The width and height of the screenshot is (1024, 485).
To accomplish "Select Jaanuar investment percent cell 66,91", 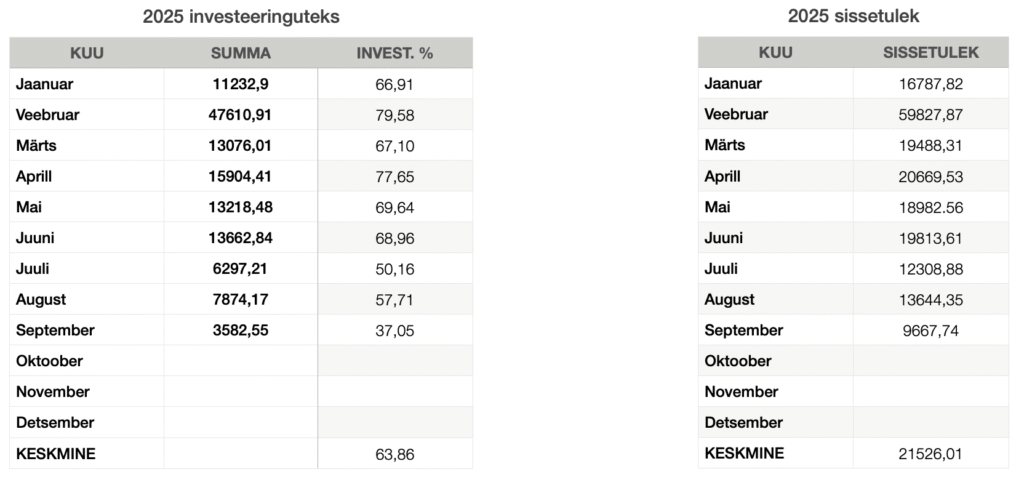I will pos(395,84).
